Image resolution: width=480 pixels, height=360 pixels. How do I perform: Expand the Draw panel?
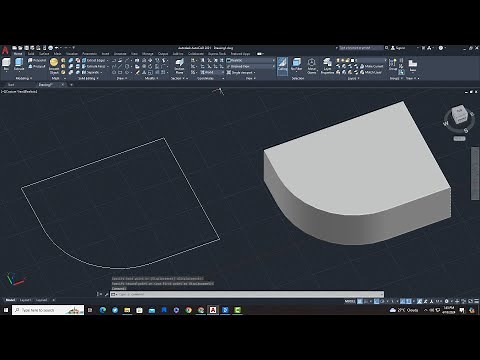tap(121, 78)
